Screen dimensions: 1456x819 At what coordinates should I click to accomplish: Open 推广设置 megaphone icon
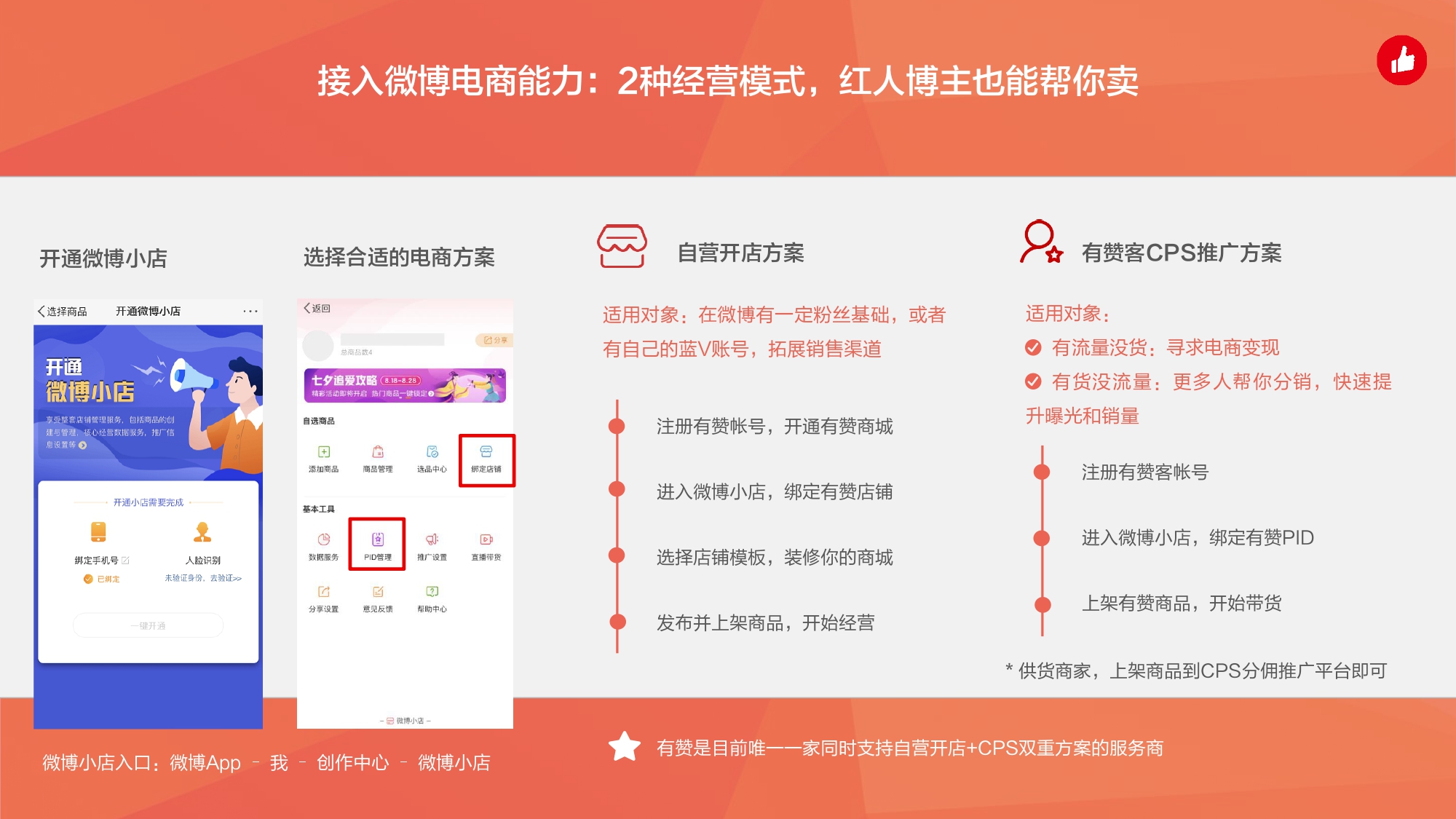pyautogui.click(x=432, y=539)
